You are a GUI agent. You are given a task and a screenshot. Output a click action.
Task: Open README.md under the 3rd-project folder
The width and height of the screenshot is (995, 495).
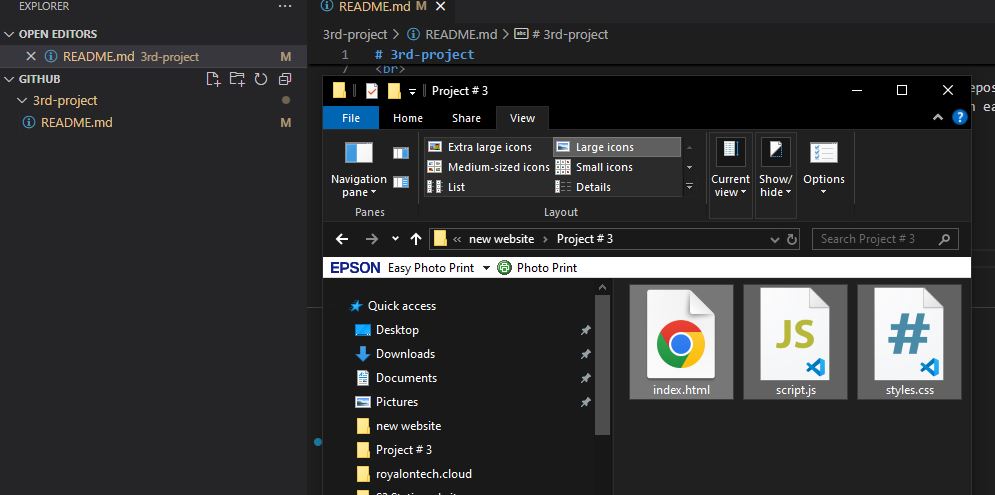[x=77, y=122]
